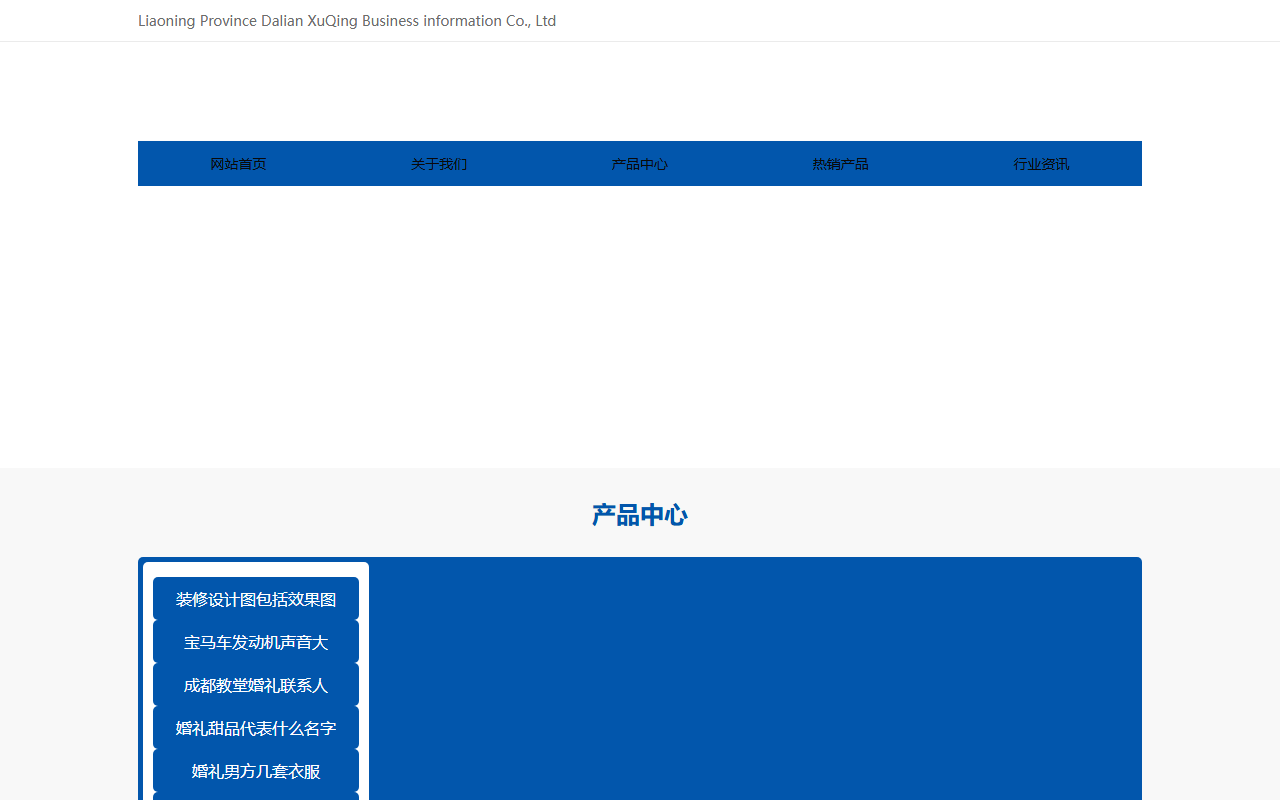This screenshot has height=800, width=1280.
Task: Open 婚礼甜品代表什么名字 link
Action: click(256, 728)
